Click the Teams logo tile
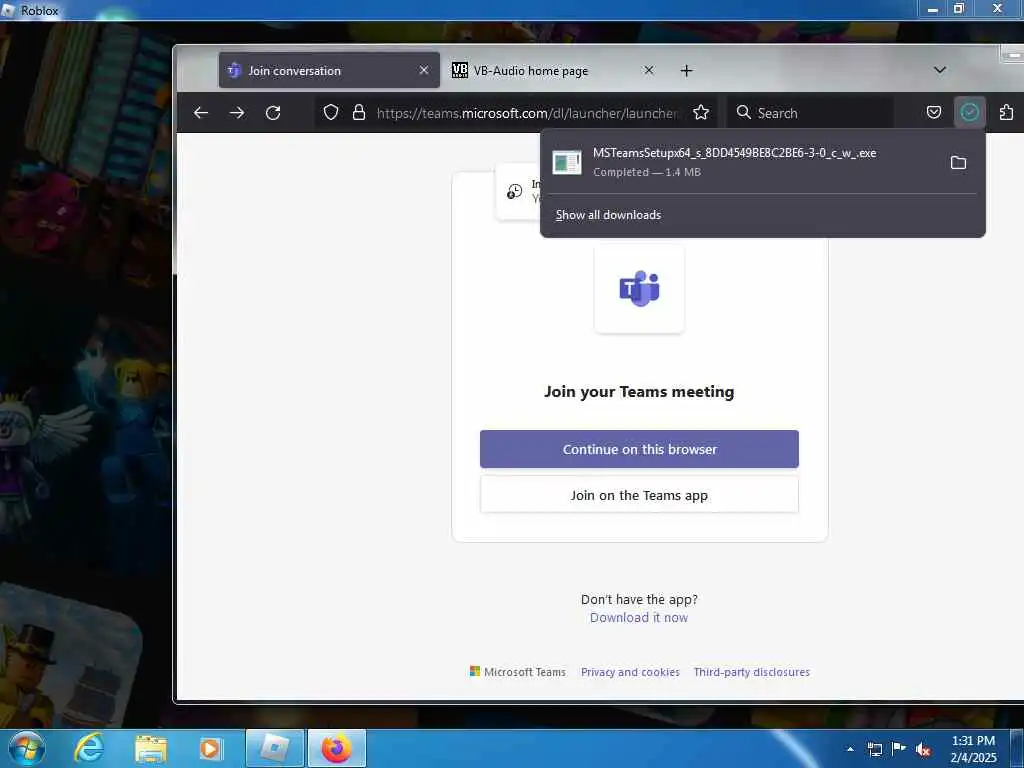The height and width of the screenshot is (768, 1024). tap(639, 289)
